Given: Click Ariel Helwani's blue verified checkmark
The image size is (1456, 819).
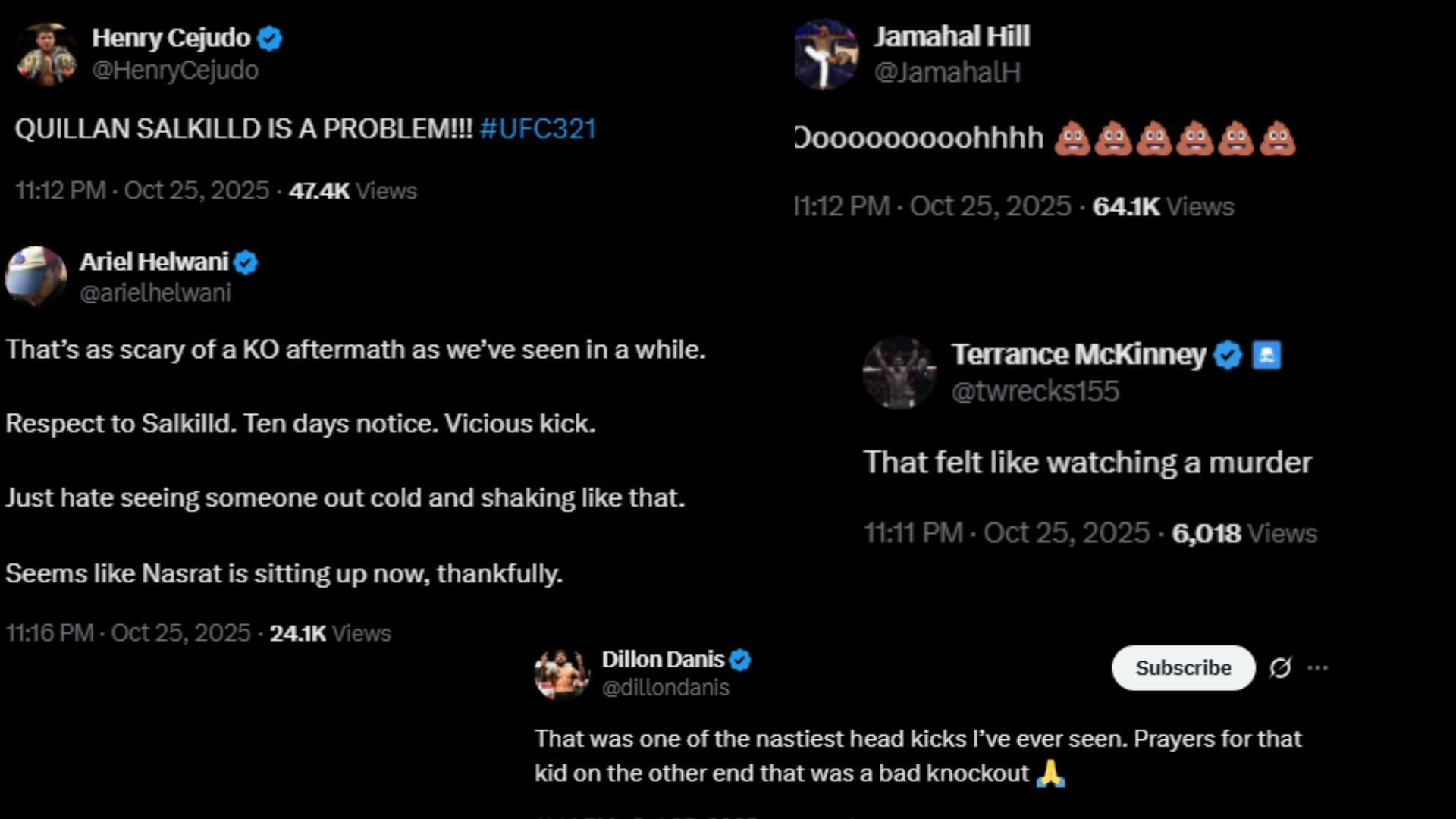Looking at the screenshot, I should (x=246, y=262).
